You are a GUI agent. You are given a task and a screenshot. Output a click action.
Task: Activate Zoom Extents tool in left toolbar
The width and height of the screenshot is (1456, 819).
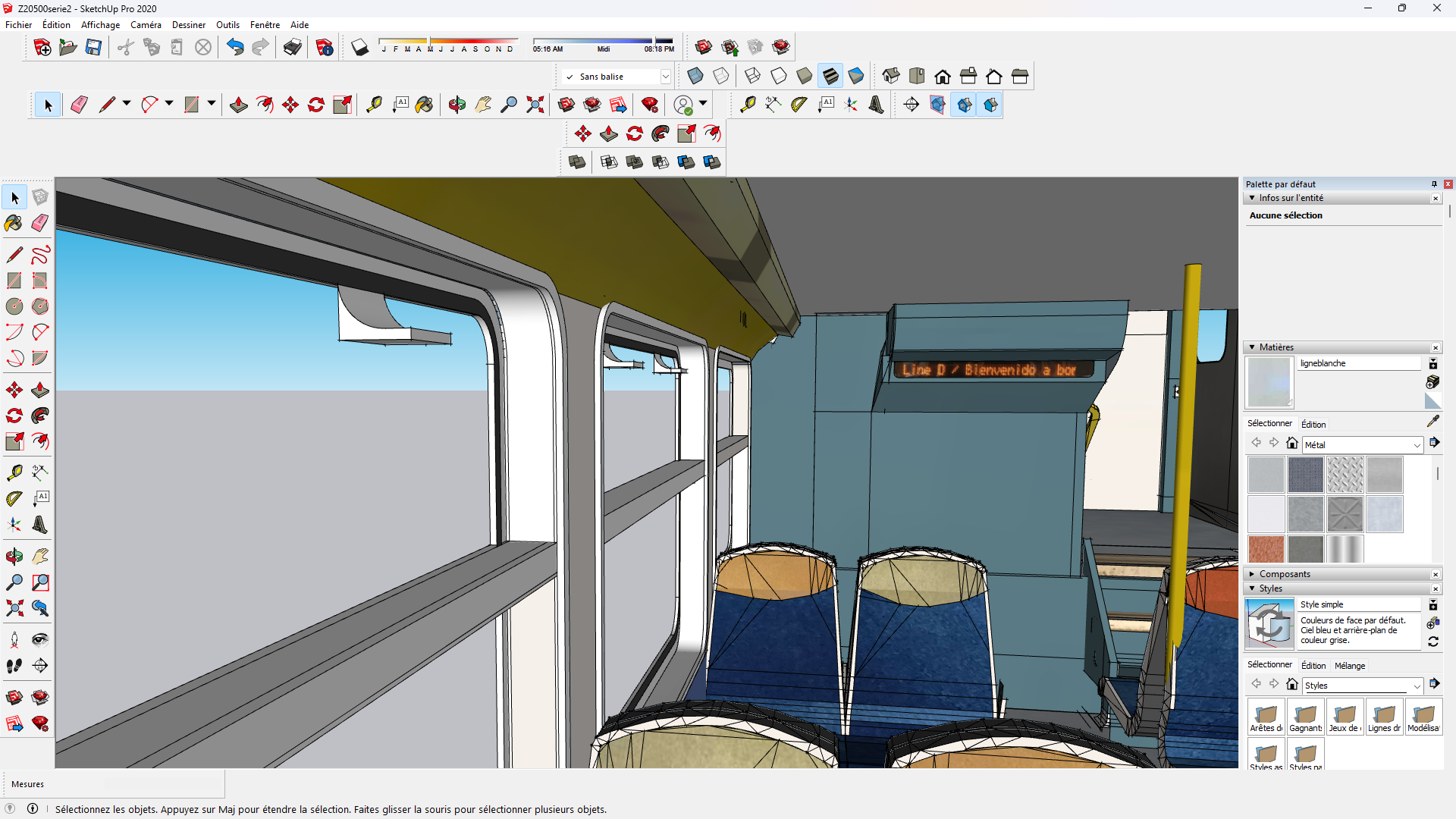pyautogui.click(x=13, y=608)
